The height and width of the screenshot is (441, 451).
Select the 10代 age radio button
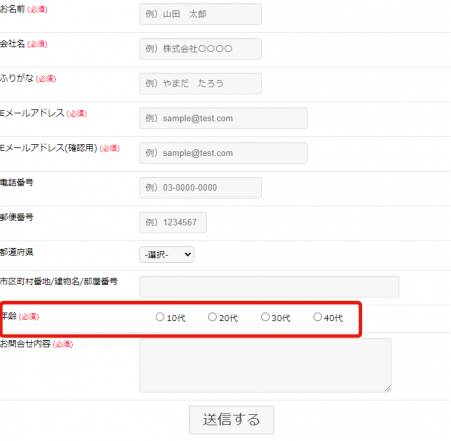(160, 317)
